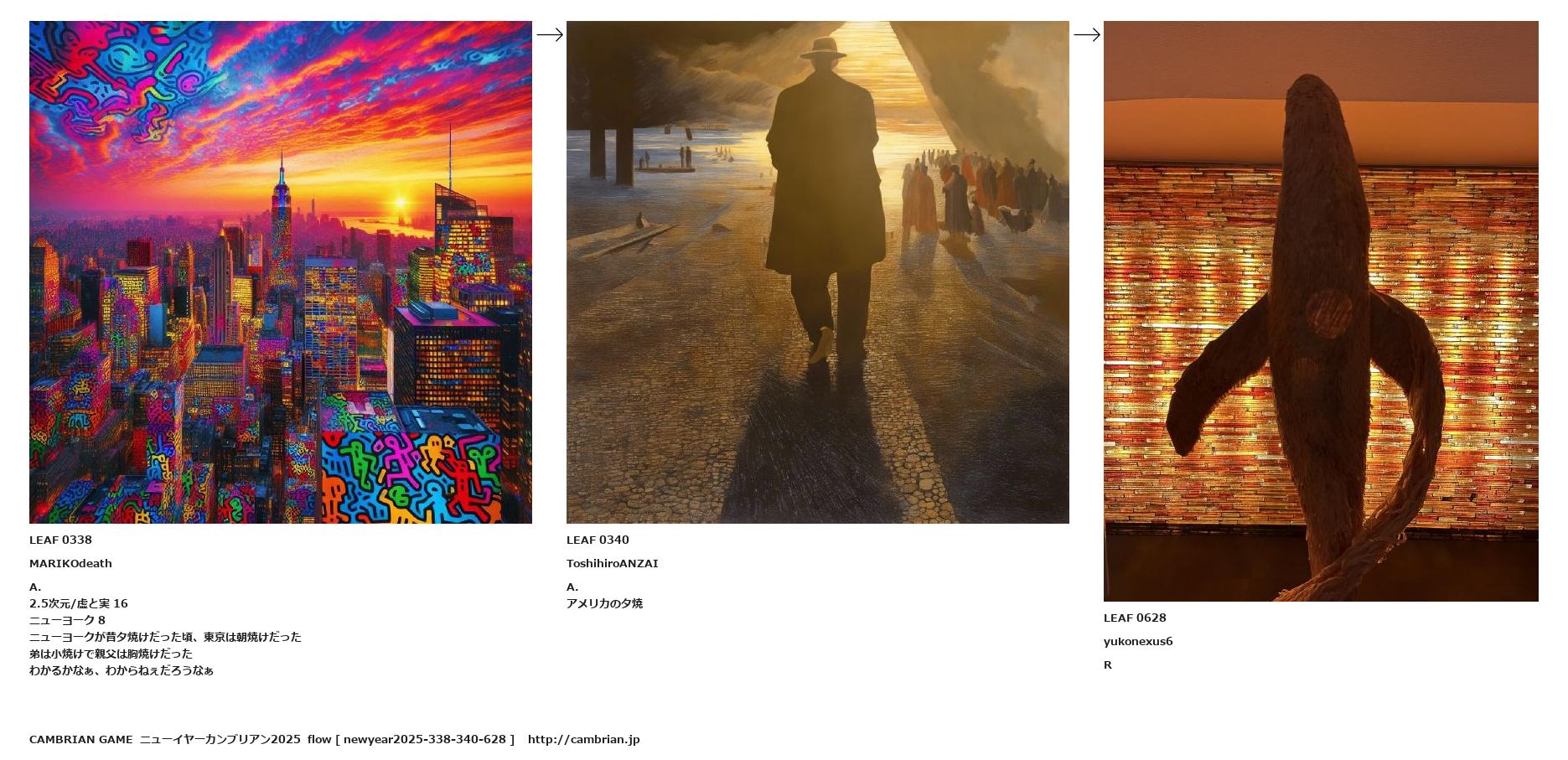Image resolution: width=1568 pixels, height=760 pixels.
Task: Open the whale sculpture photo
Action: (1321, 311)
